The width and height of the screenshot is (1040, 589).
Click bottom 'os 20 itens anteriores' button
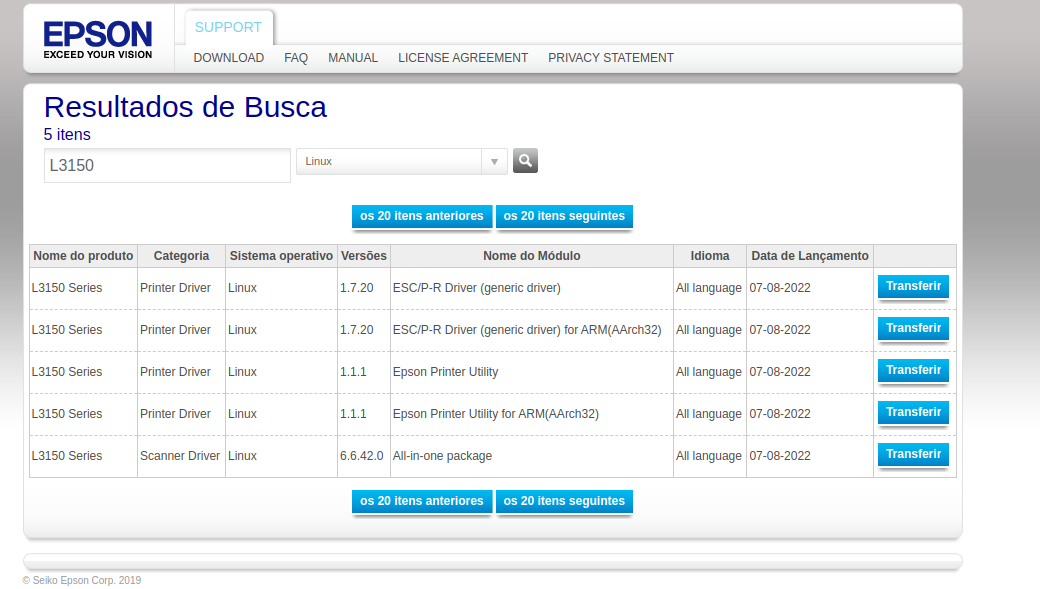coord(422,501)
